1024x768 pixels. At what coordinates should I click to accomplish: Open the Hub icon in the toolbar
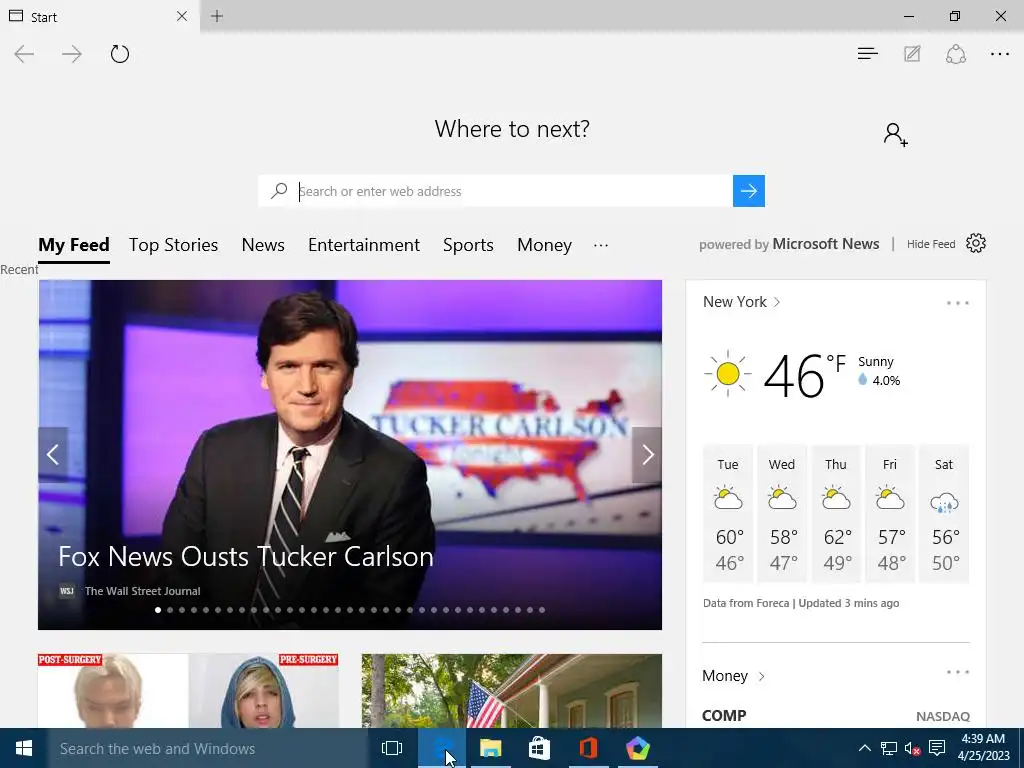867,54
